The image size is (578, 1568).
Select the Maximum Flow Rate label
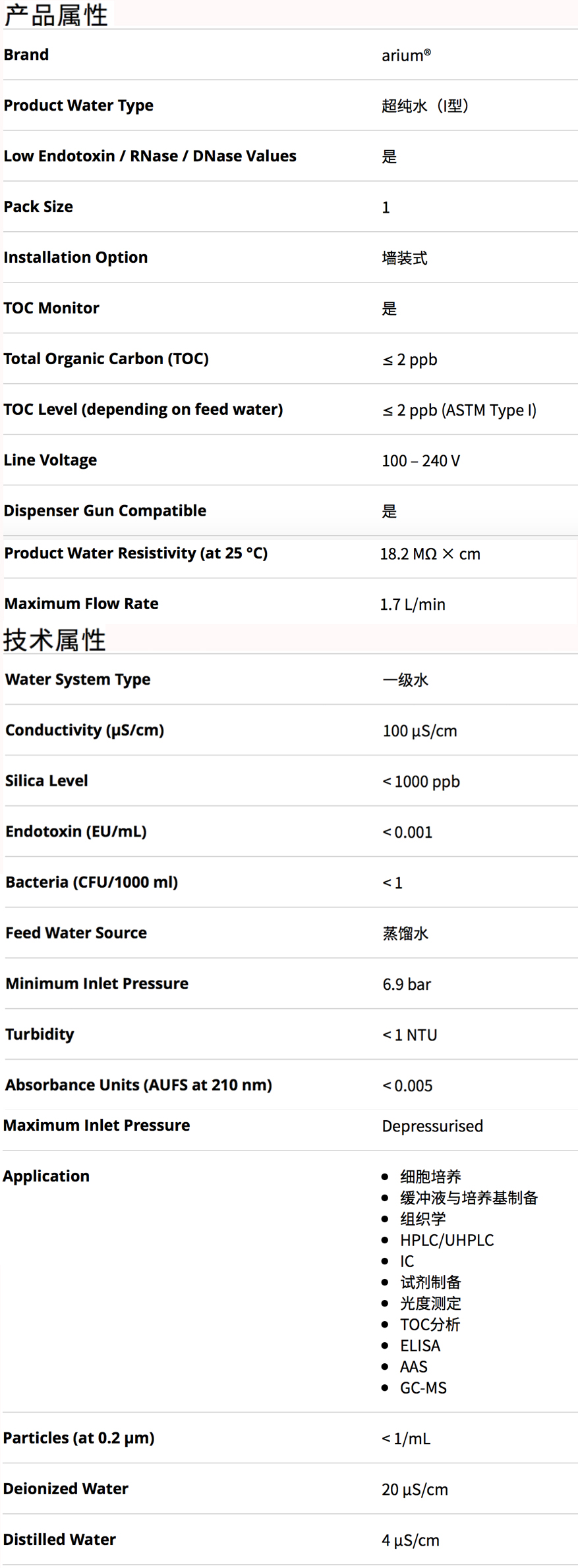[x=81, y=604]
